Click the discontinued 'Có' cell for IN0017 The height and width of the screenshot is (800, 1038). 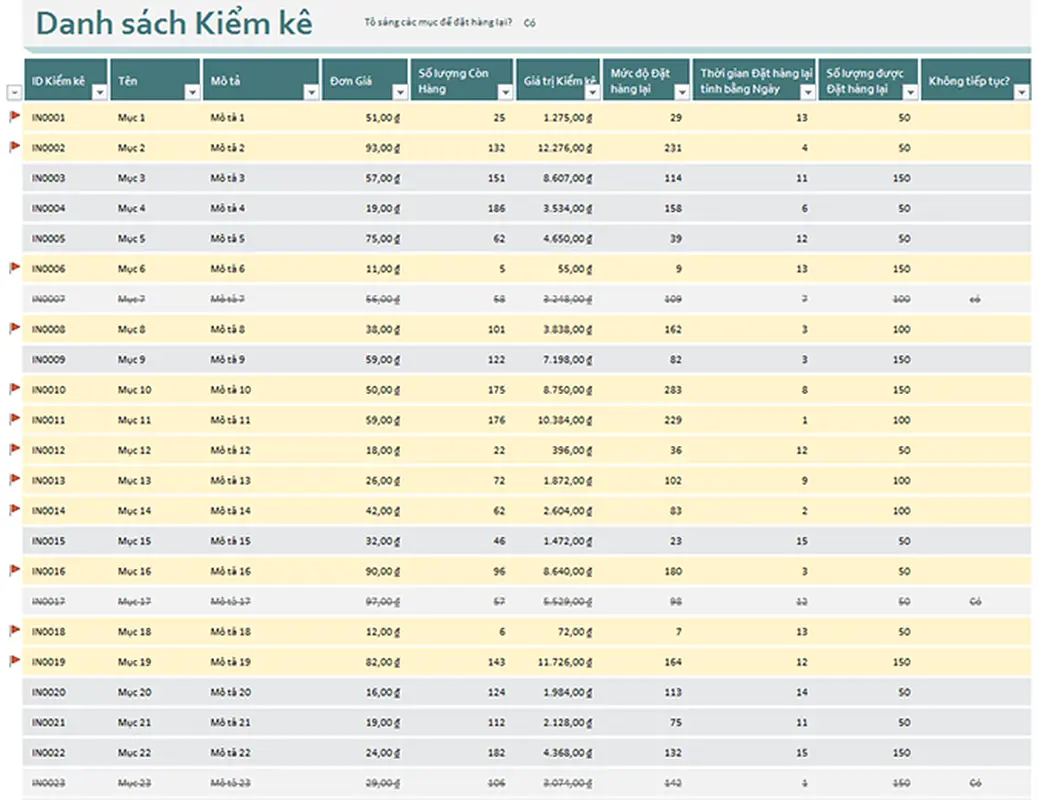coord(974,601)
